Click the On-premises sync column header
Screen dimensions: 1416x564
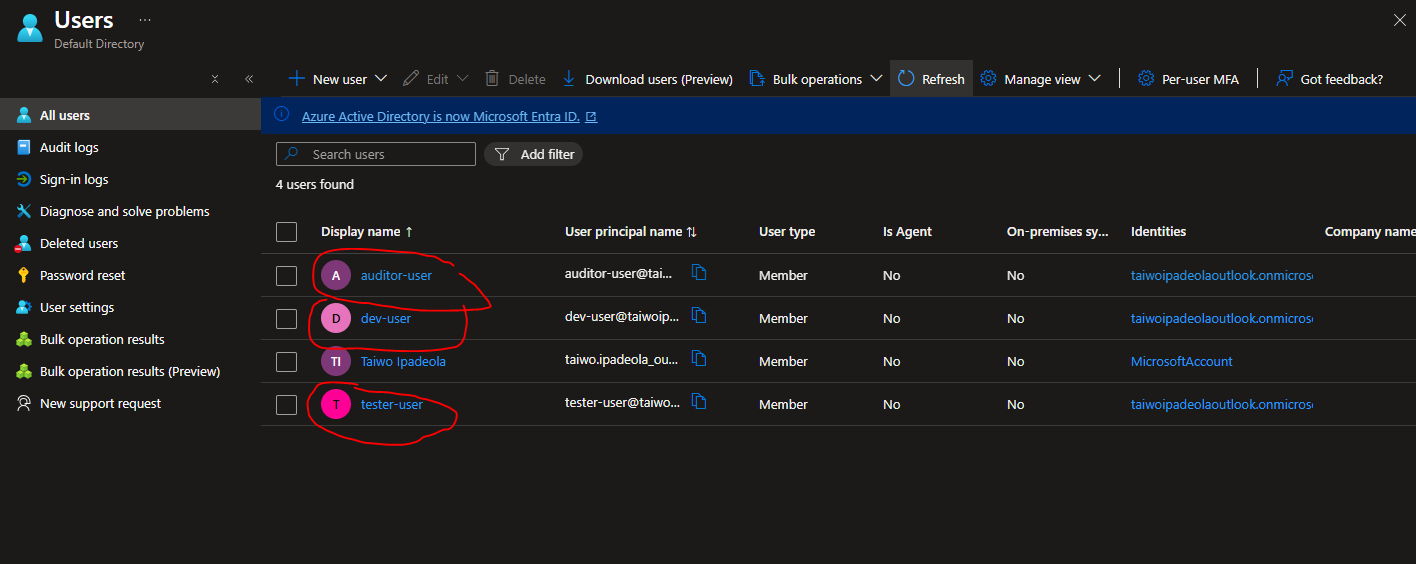1058,231
